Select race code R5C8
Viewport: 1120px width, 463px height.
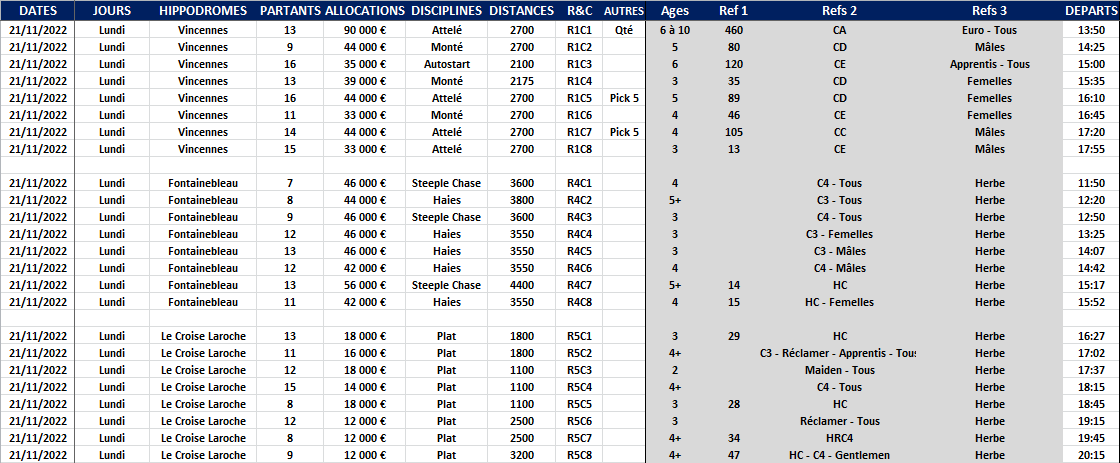click(x=579, y=455)
